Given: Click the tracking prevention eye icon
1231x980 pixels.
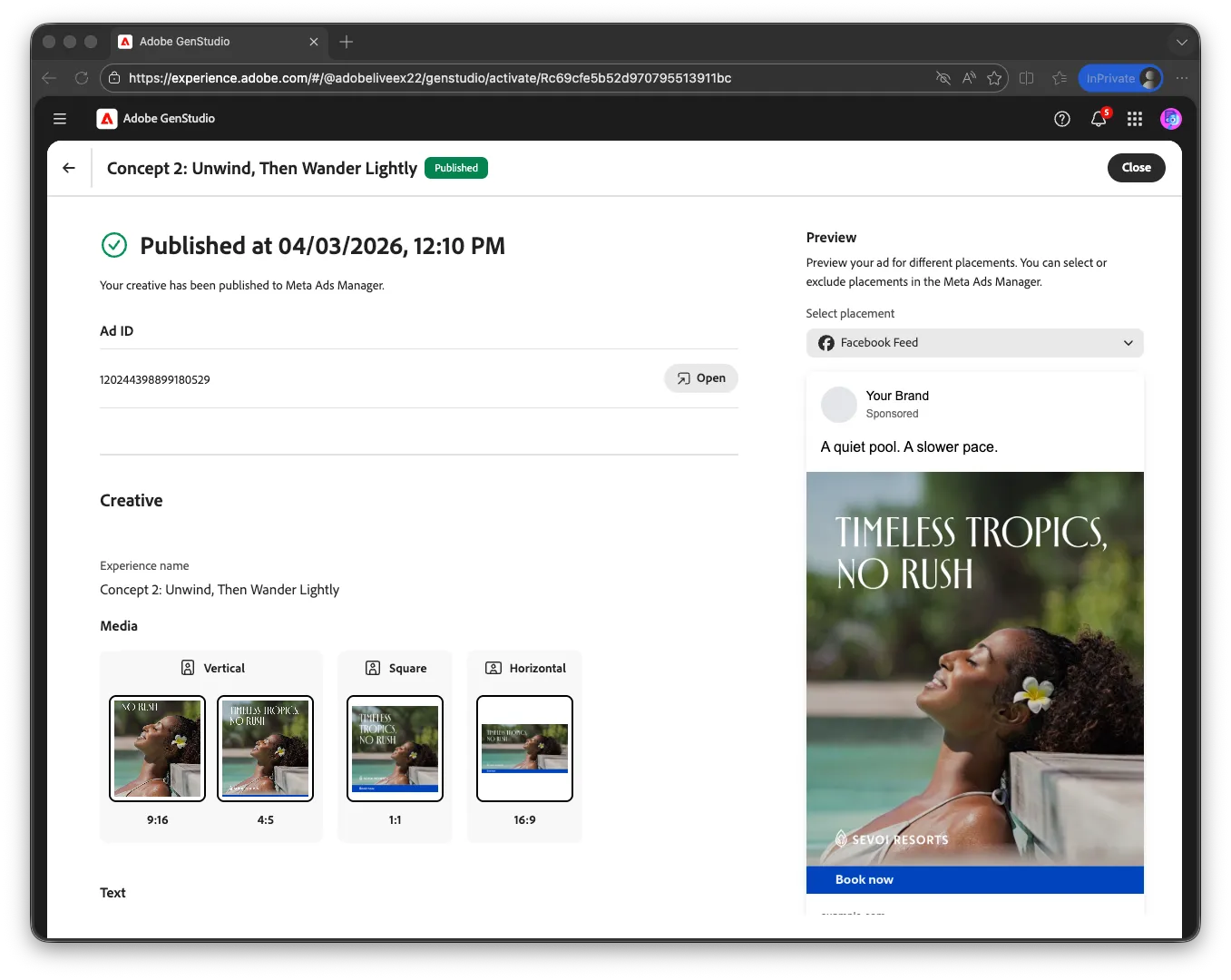Looking at the screenshot, I should coord(943,78).
